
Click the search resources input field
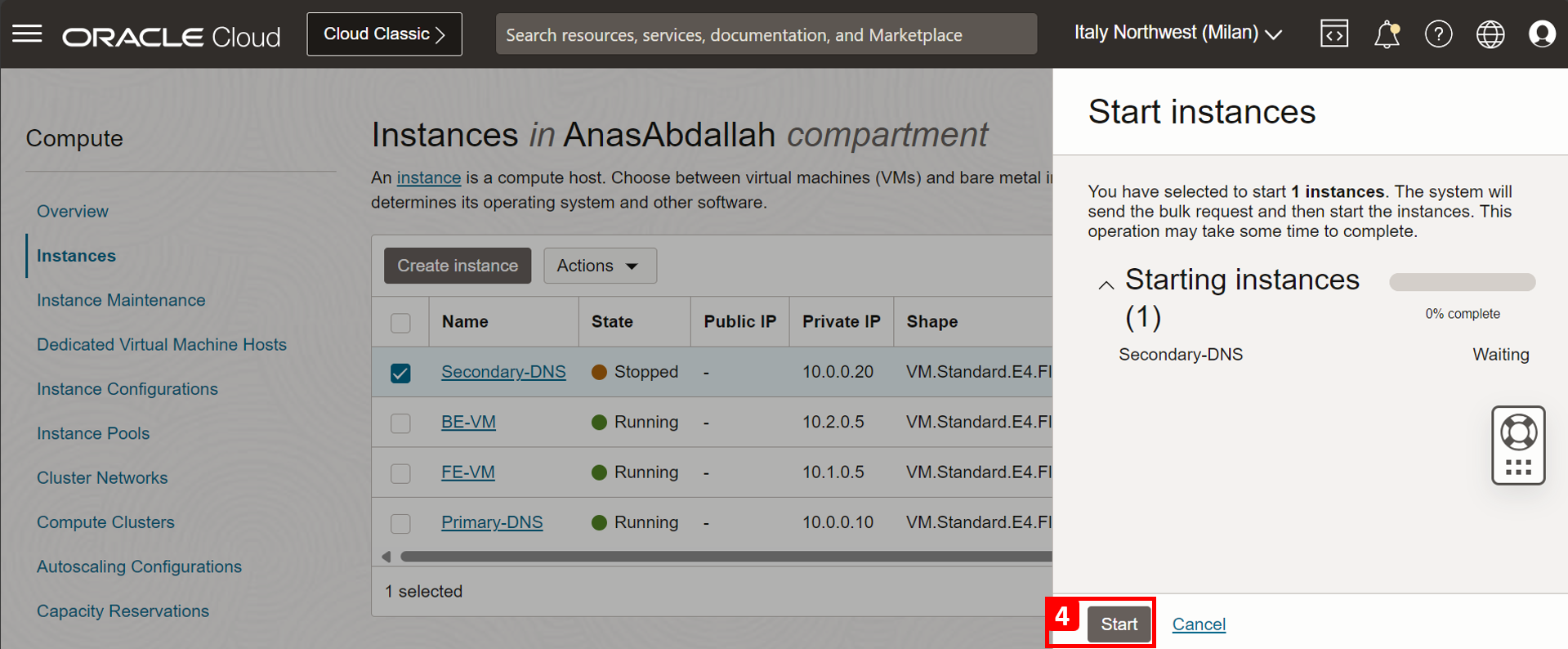[x=766, y=34]
